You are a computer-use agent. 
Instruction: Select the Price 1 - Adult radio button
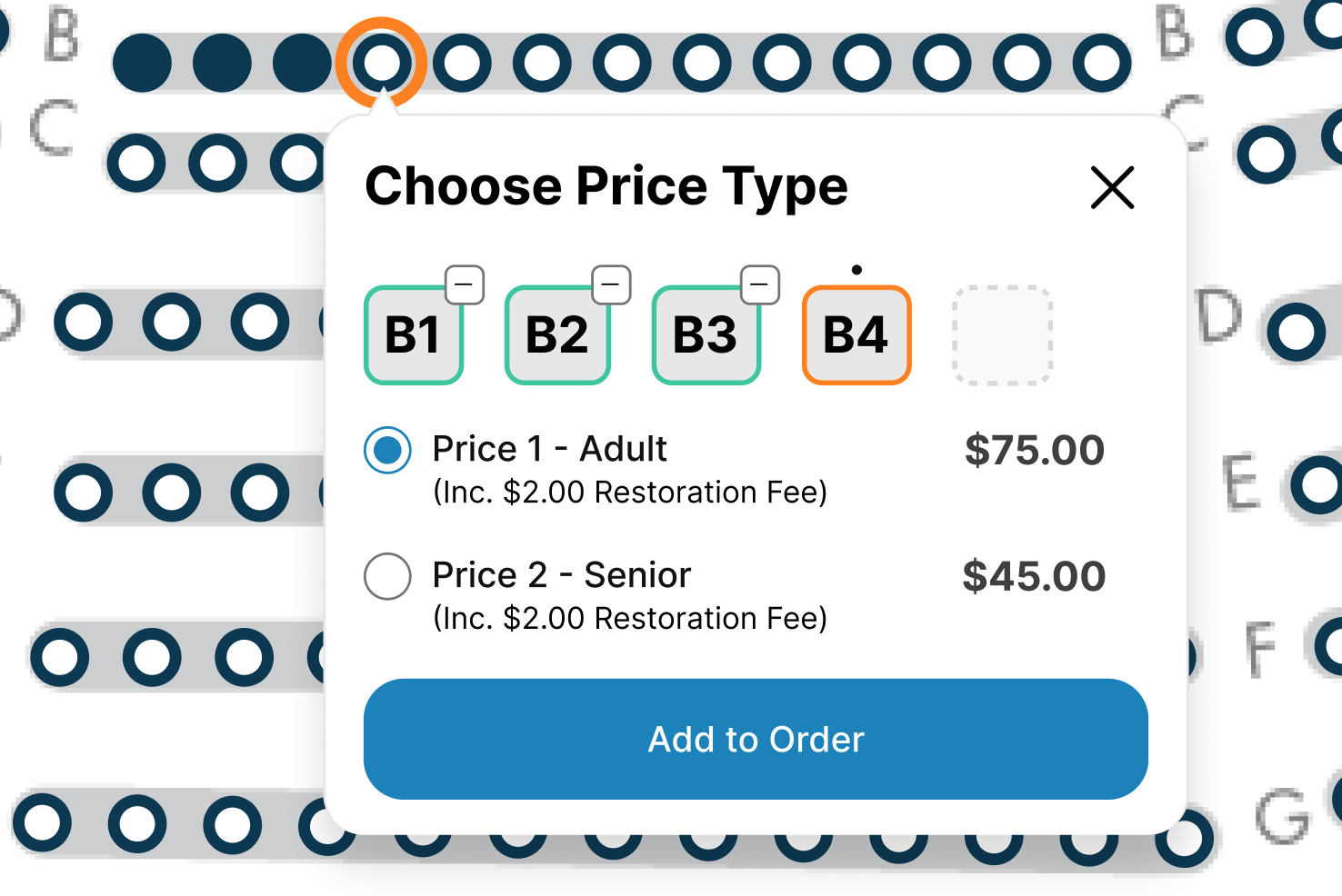point(387,449)
